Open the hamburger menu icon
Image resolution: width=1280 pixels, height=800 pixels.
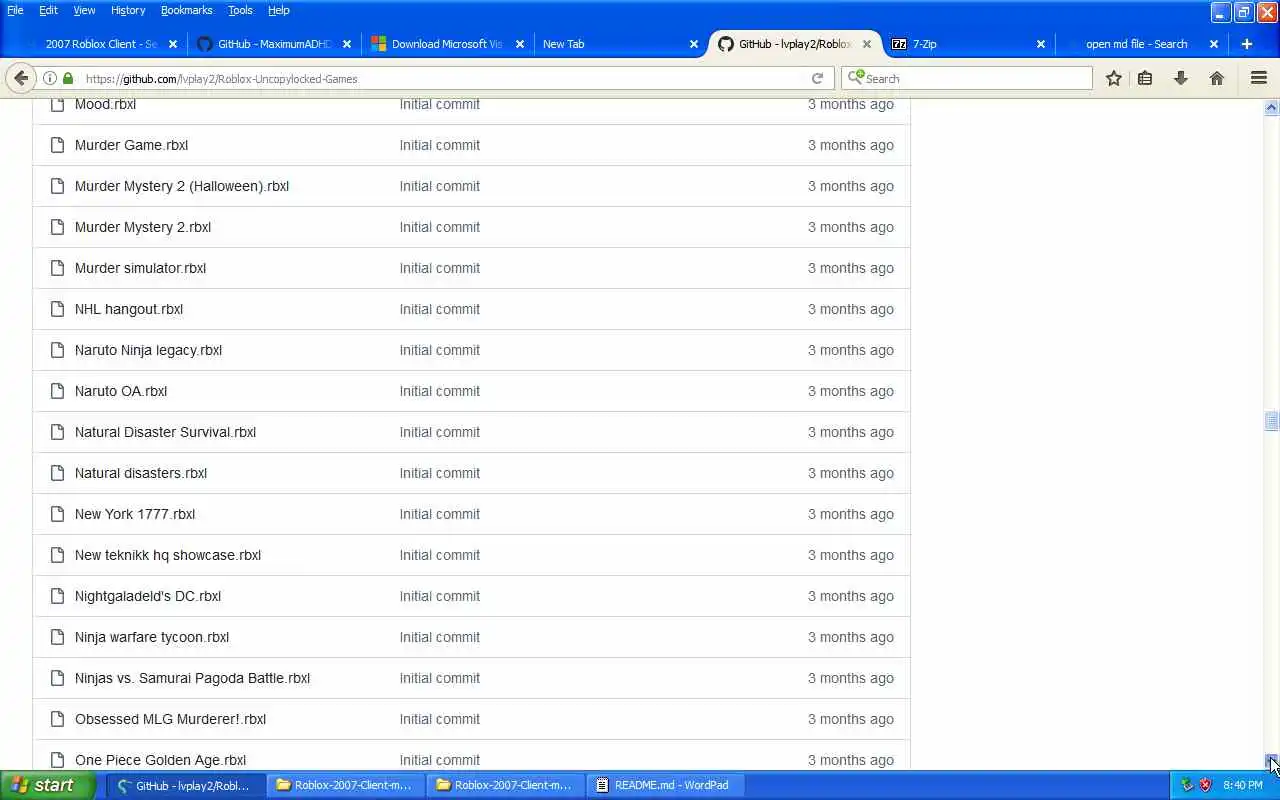point(1259,78)
